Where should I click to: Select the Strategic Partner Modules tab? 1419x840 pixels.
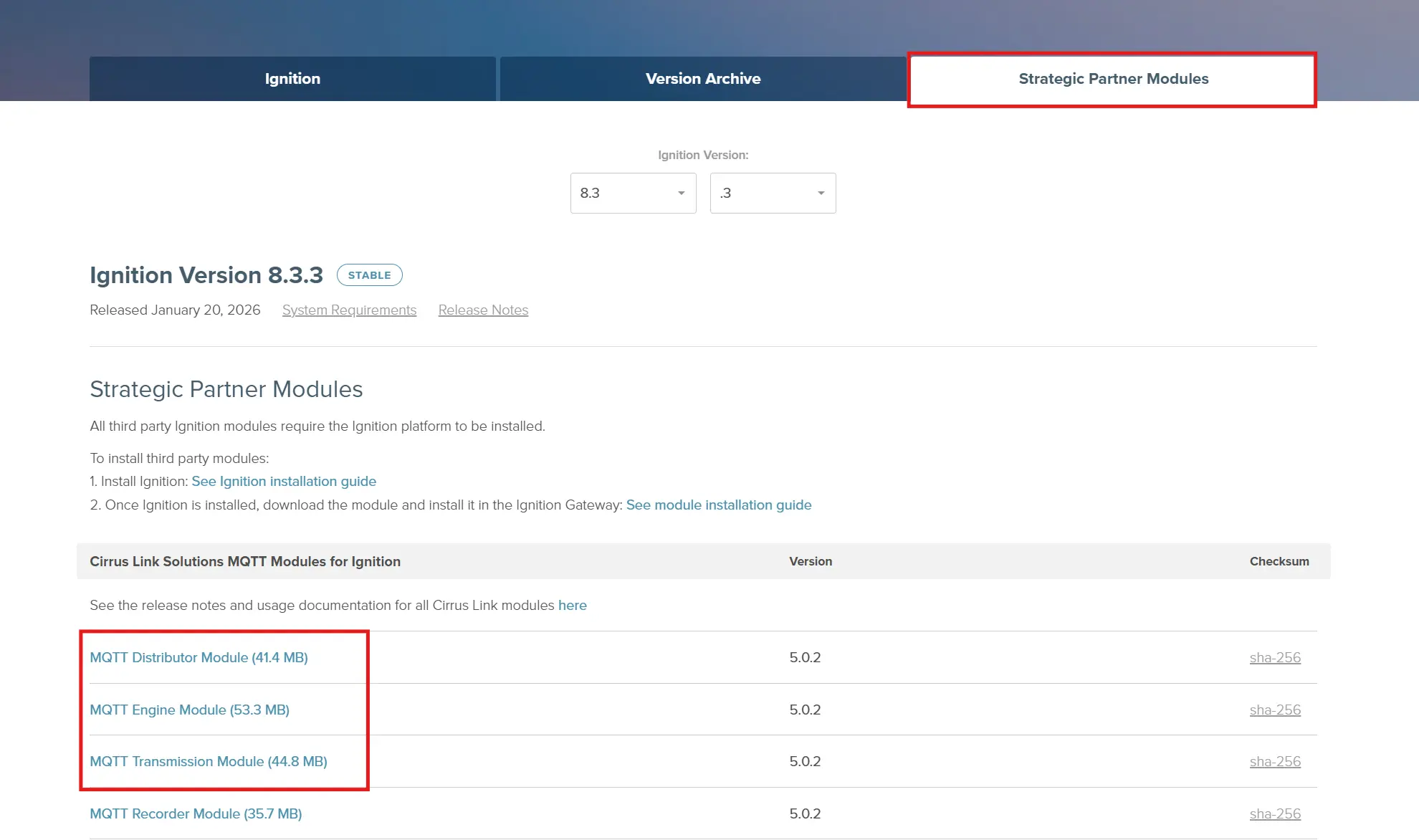point(1113,79)
